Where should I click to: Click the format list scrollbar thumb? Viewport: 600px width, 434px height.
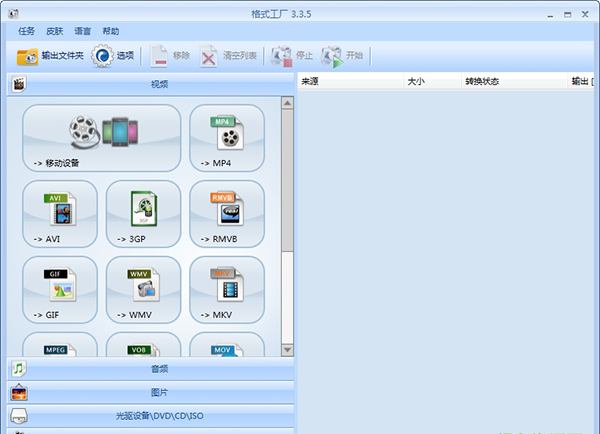(x=287, y=180)
